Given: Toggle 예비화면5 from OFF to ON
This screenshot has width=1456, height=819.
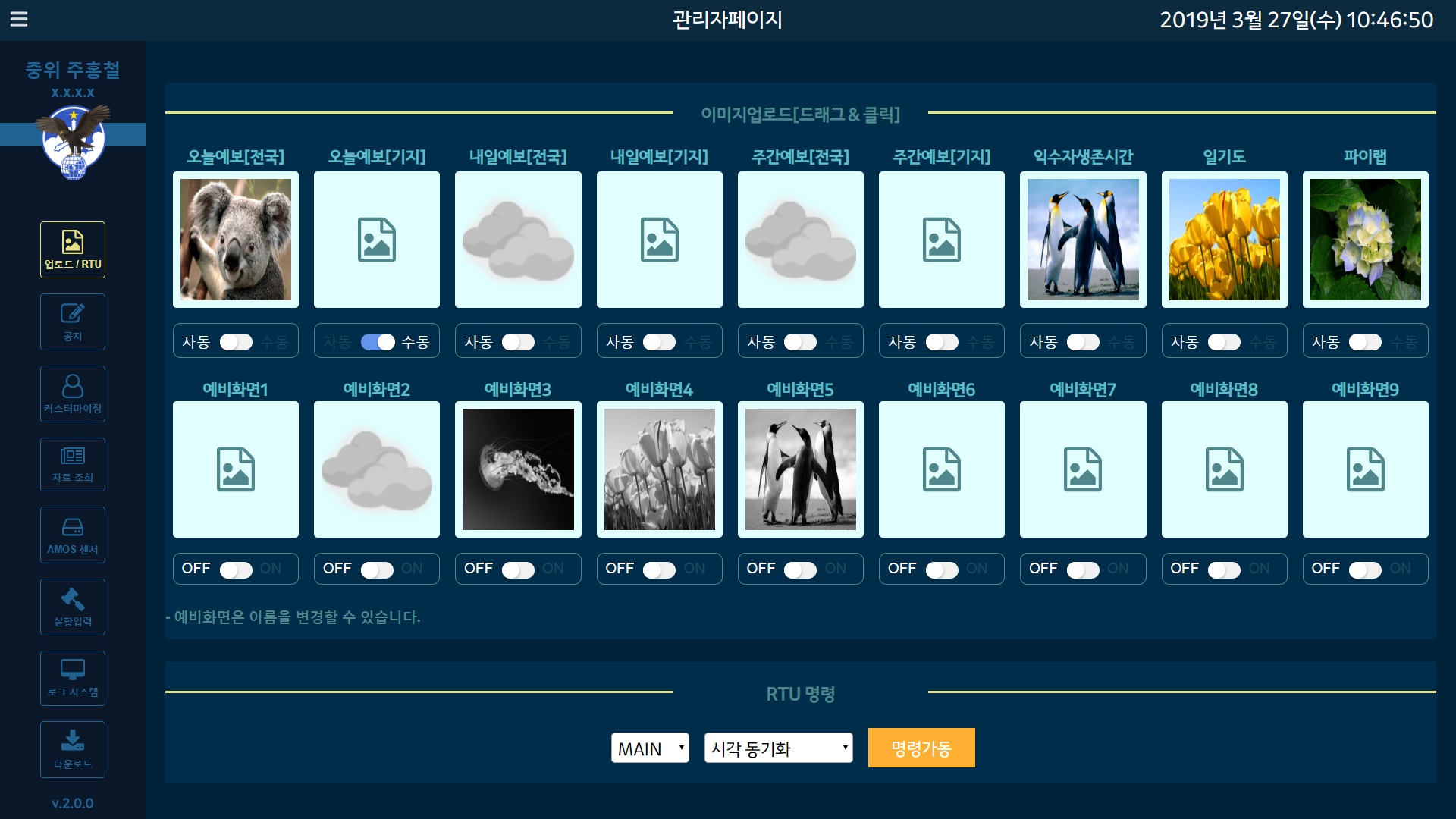Looking at the screenshot, I should point(800,568).
